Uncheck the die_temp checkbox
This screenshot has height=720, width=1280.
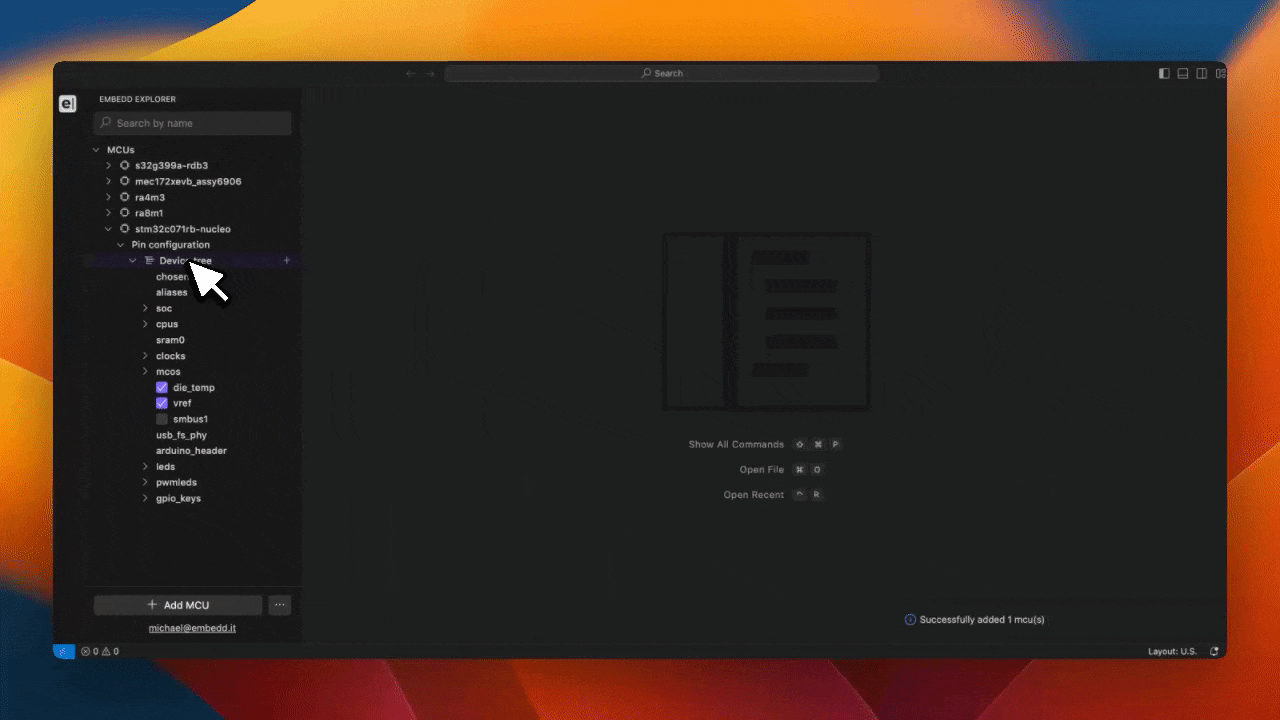click(x=162, y=387)
